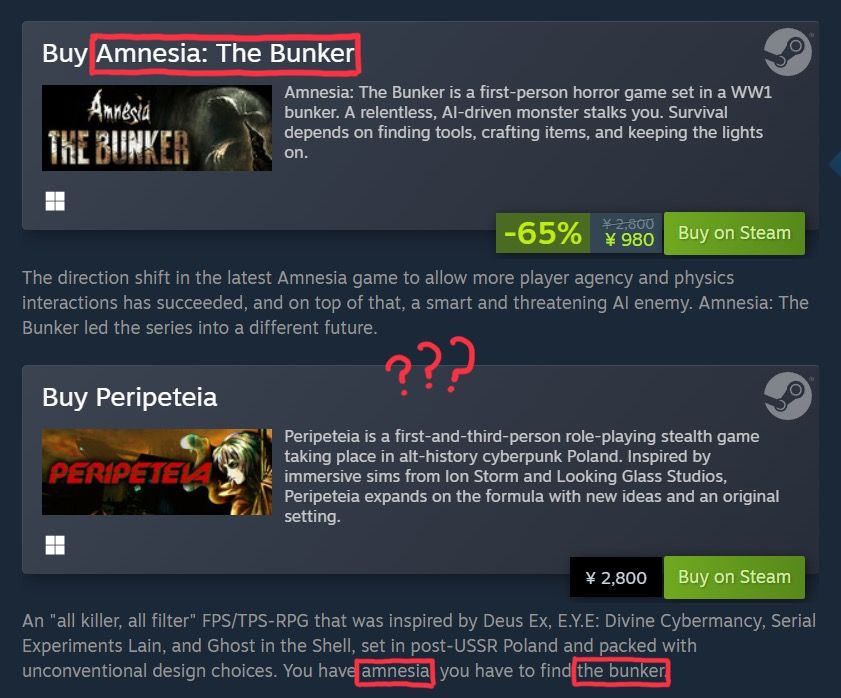Click the discounted ¥ 980 price
Image resolution: width=841 pixels, height=698 pixels.
coord(630,240)
